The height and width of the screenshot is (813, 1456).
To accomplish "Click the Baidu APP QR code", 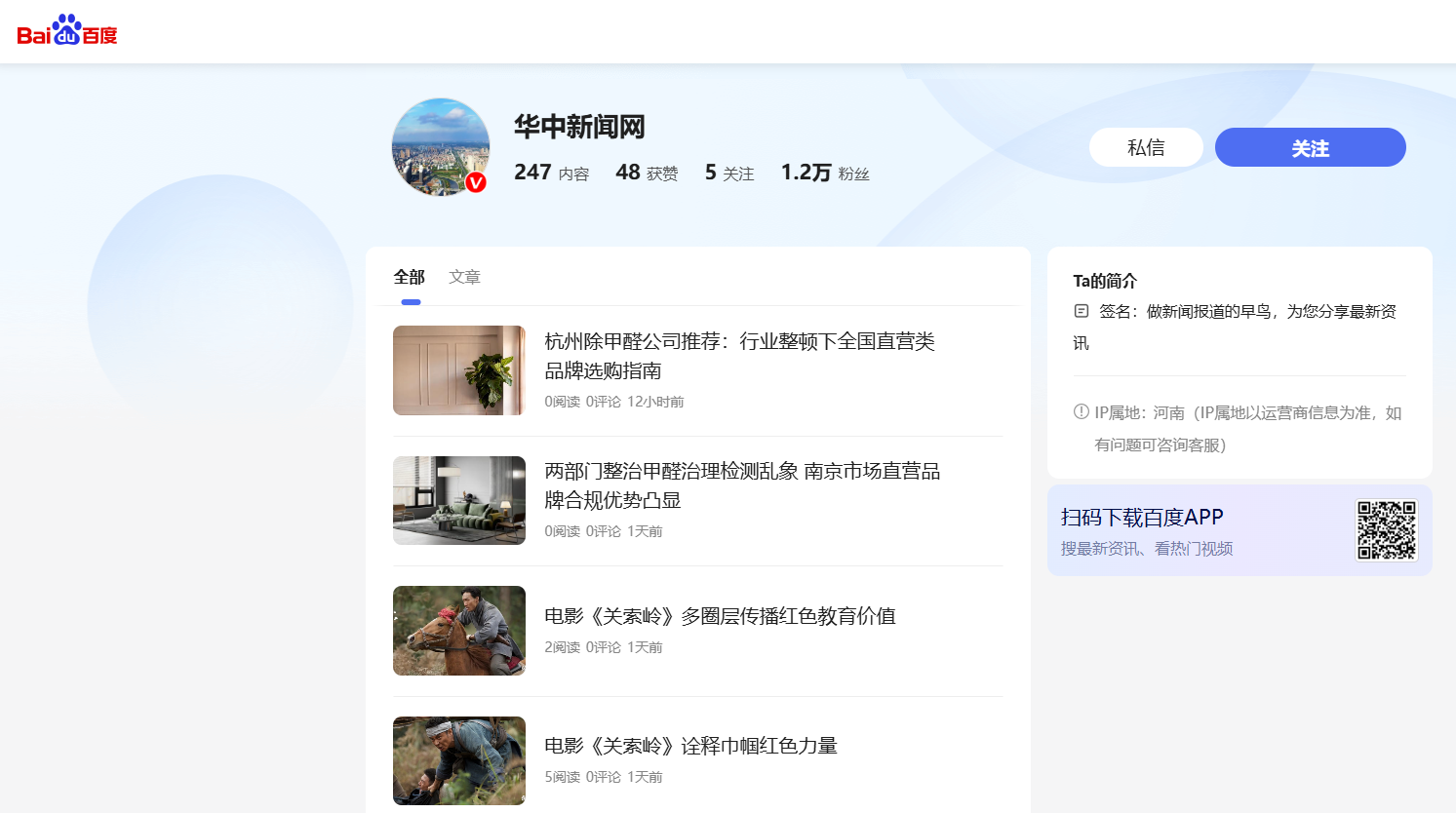I will click(x=1386, y=530).
